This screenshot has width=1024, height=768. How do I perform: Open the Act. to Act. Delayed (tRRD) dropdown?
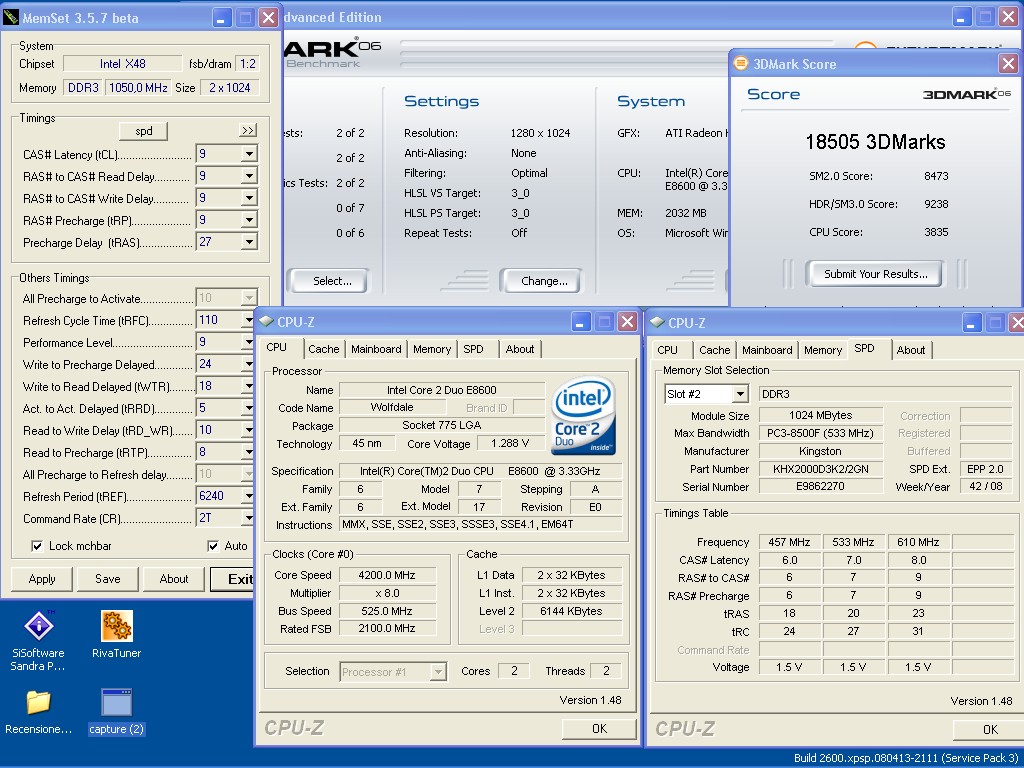pos(248,408)
